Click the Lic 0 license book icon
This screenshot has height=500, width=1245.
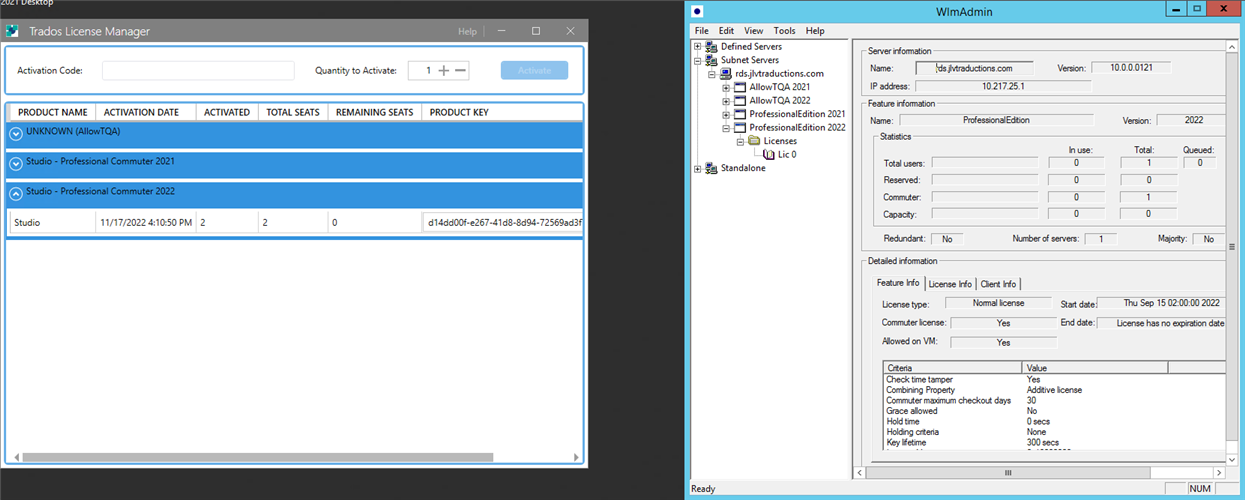coord(769,155)
